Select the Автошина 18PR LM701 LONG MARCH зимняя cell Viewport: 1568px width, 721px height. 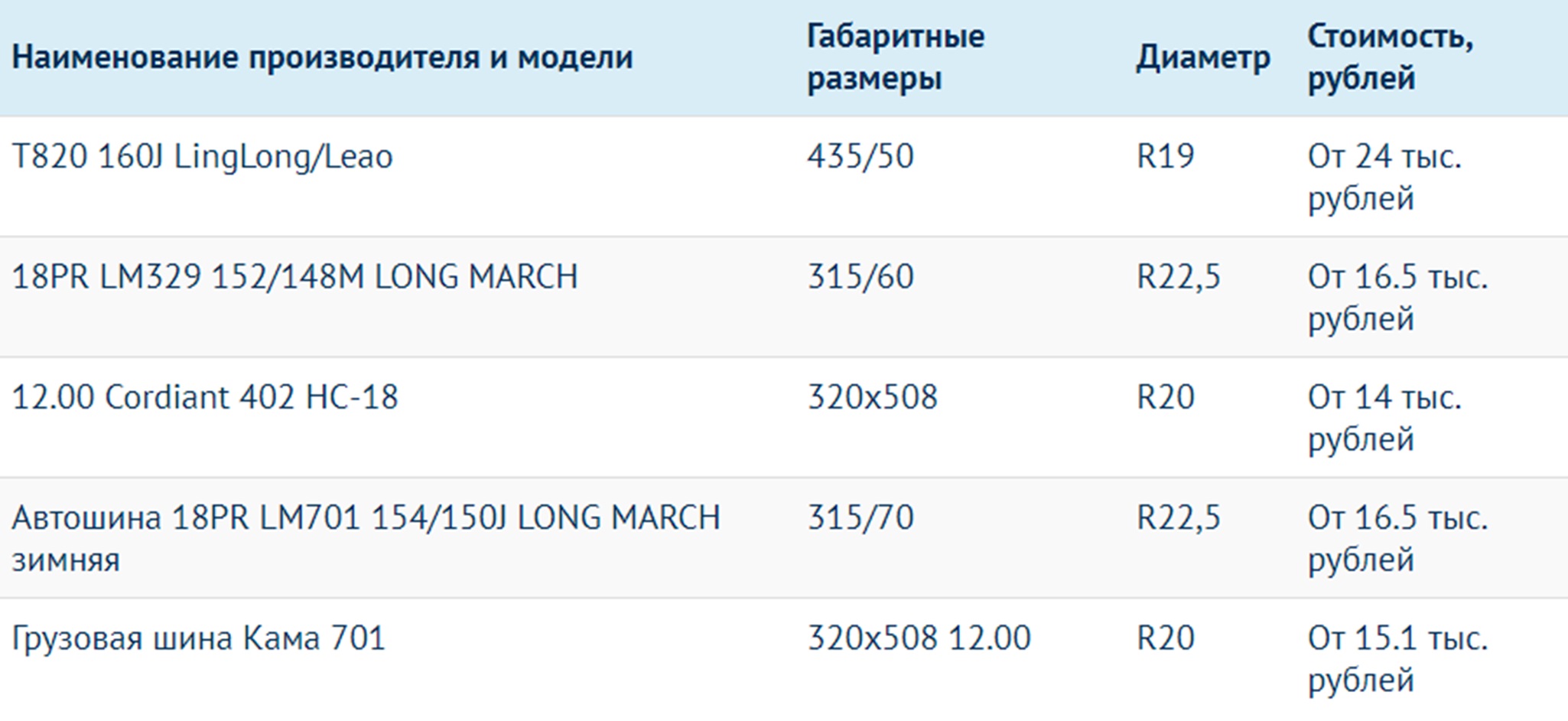tap(366, 539)
